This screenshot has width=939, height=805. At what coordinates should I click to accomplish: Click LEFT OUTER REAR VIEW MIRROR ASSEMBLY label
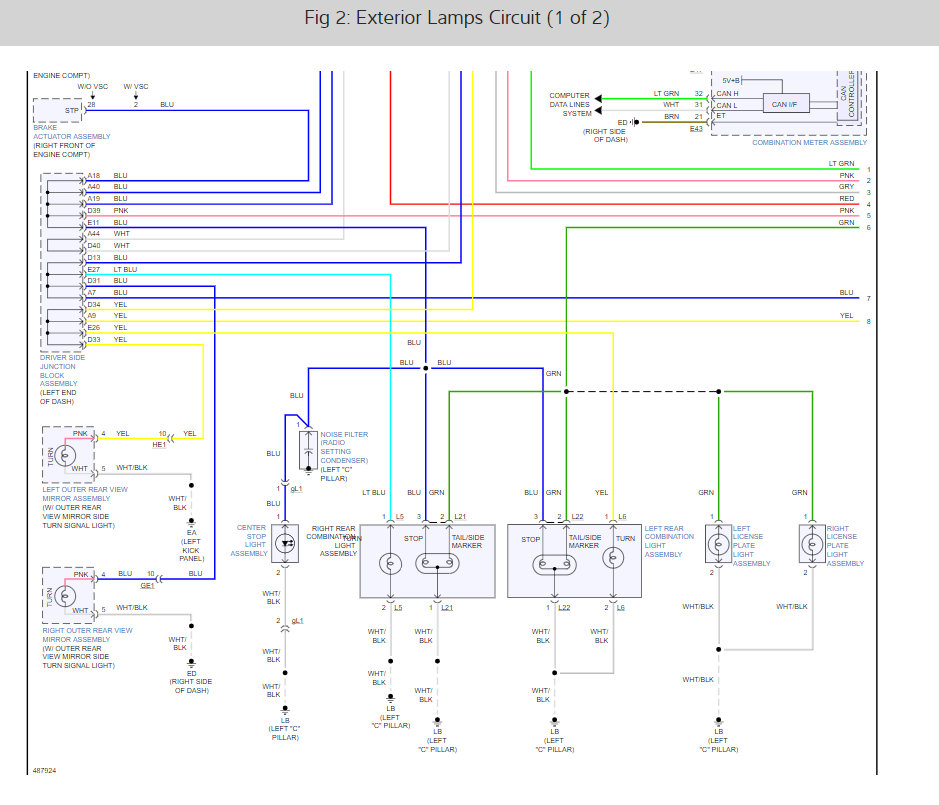point(84,494)
